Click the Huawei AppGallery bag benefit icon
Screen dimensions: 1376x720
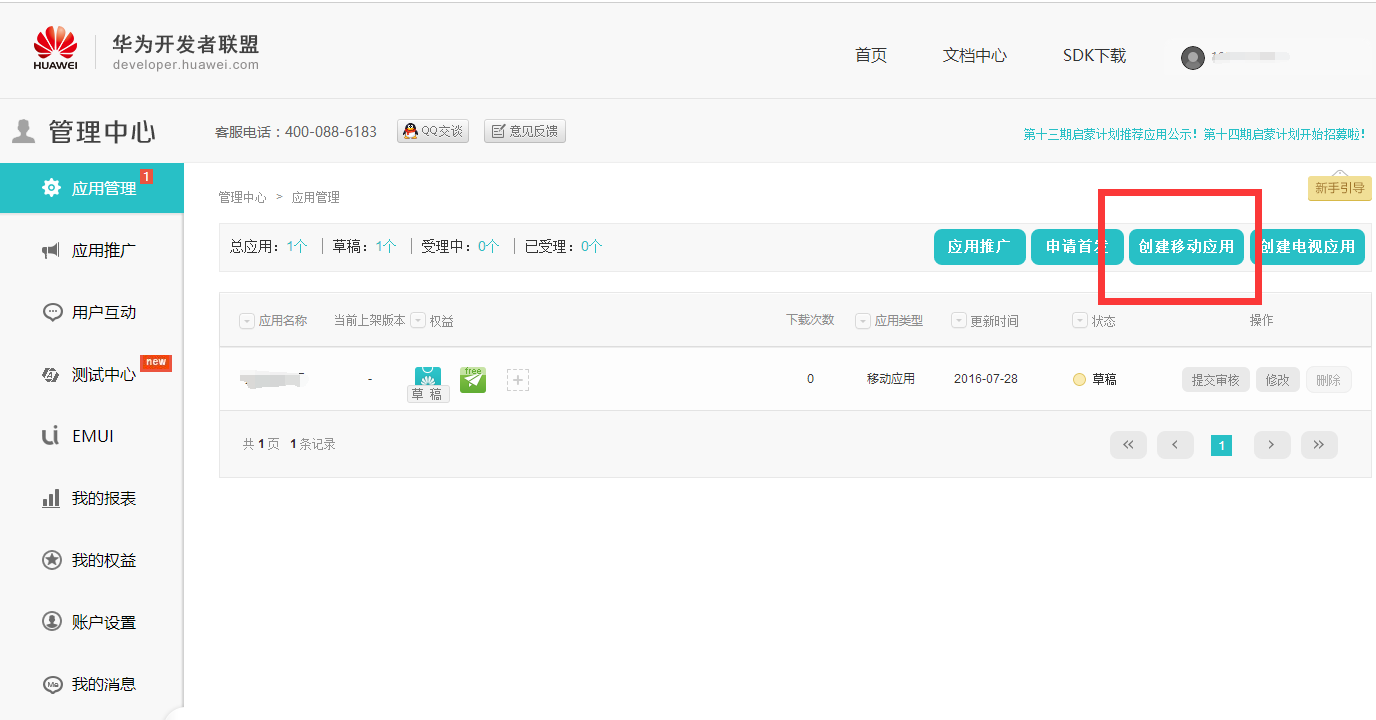click(428, 378)
